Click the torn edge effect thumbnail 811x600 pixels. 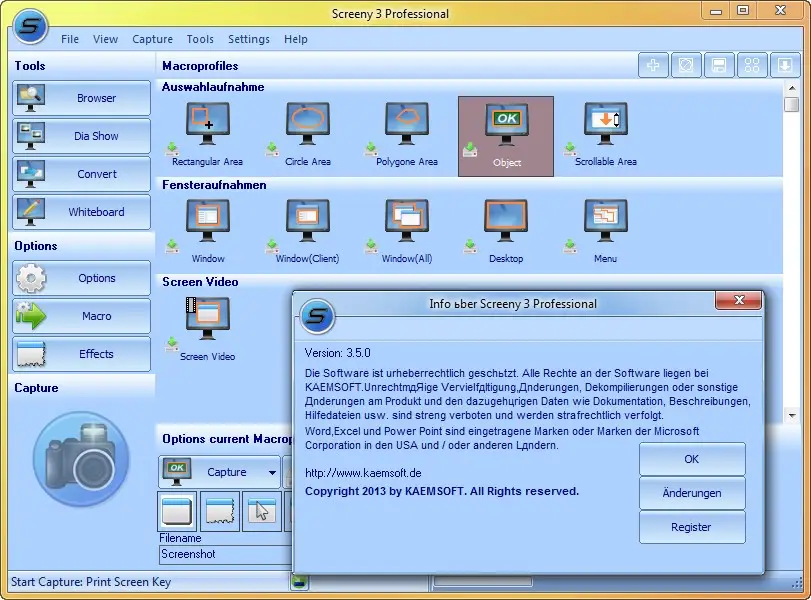(x=220, y=512)
